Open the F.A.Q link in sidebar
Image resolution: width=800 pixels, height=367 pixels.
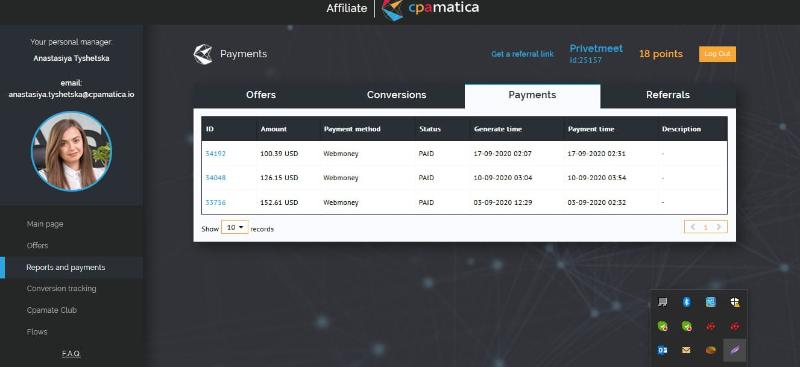pyautogui.click(x=71, y=354)
